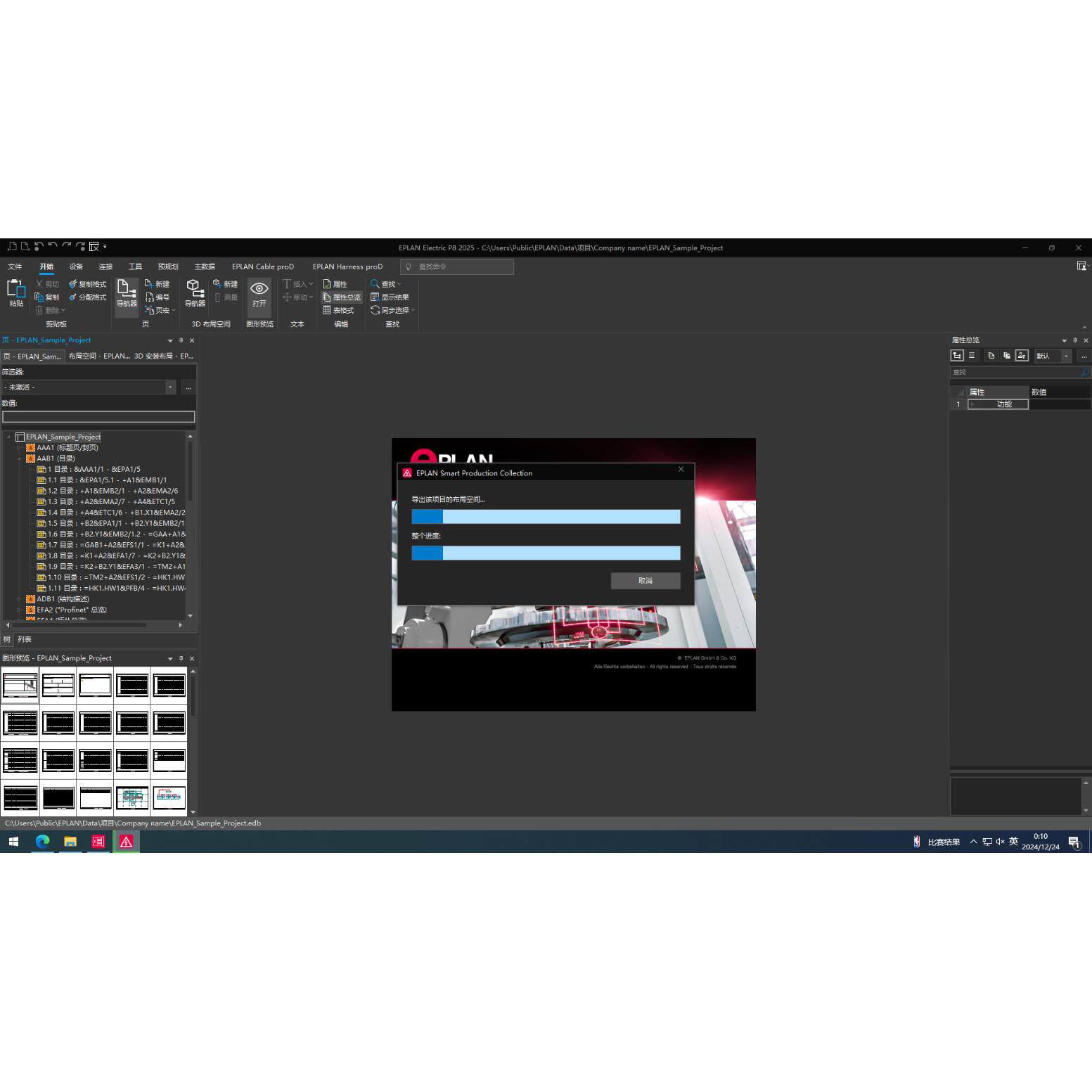
Task: Click 新建 in the 3D 布局空间 group
Action: point(217,284)
